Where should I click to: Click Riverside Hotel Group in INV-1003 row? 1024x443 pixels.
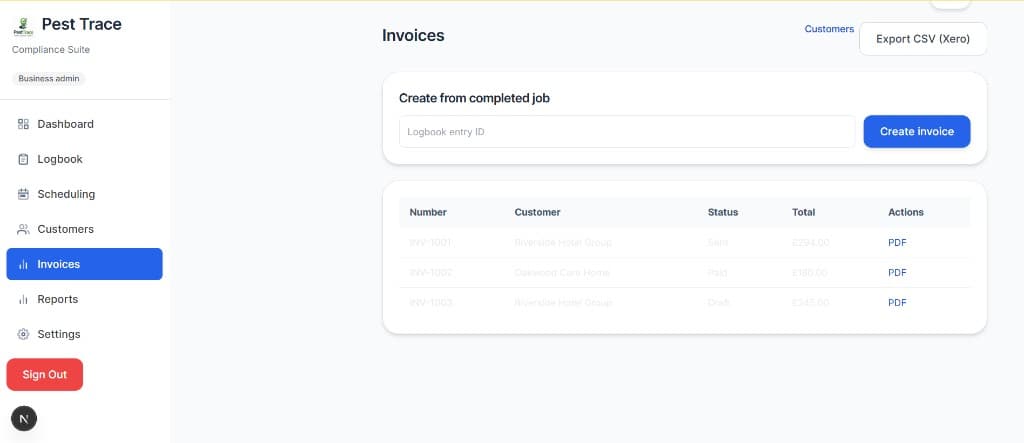coord(563,303)
